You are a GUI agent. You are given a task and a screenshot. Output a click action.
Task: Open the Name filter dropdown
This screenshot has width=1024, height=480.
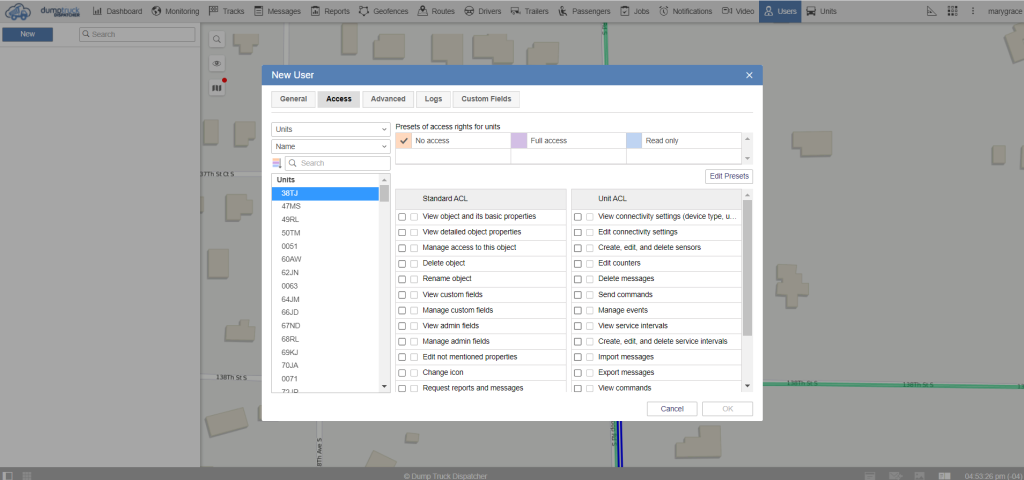330,146
